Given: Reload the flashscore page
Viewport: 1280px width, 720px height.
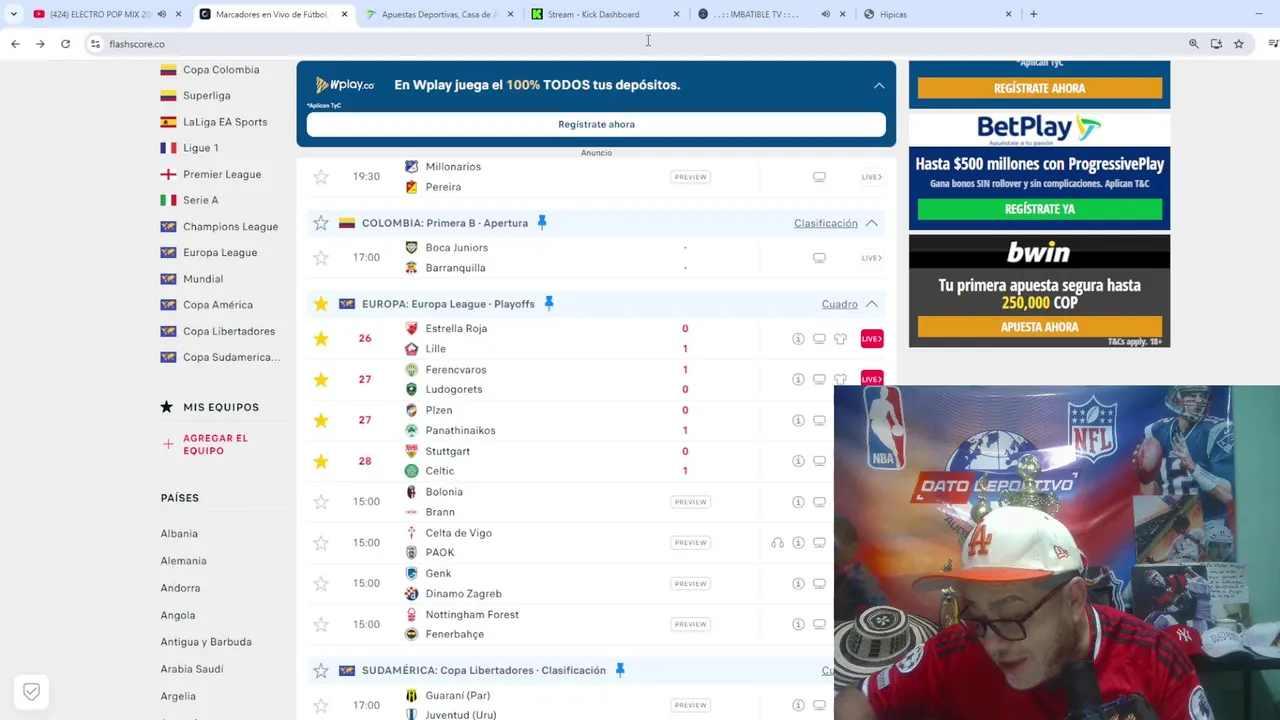Looking at the screenshot, I should (65, 44).
